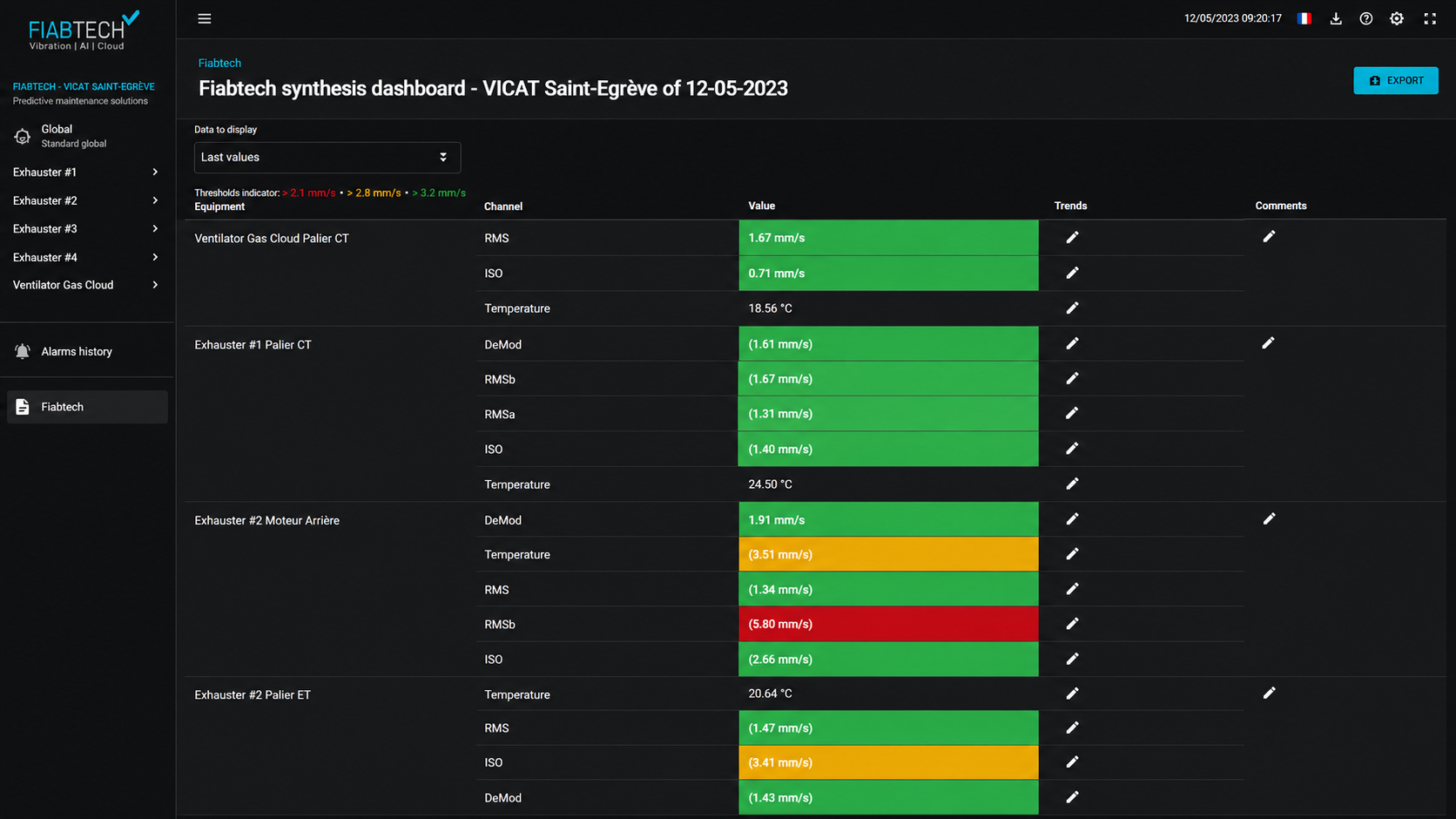This screenshot has height=819, width=1456.
Task: Click the Equipment column header
Action: click(x=219, y=206)
